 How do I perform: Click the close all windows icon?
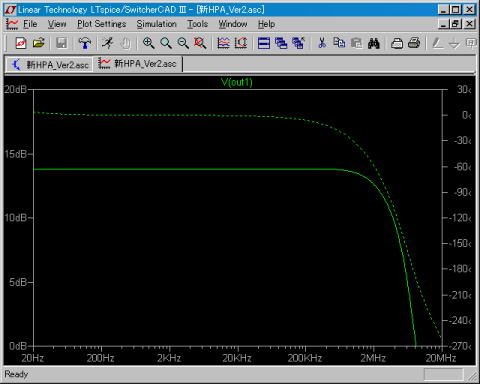click(x=298, y=43)
